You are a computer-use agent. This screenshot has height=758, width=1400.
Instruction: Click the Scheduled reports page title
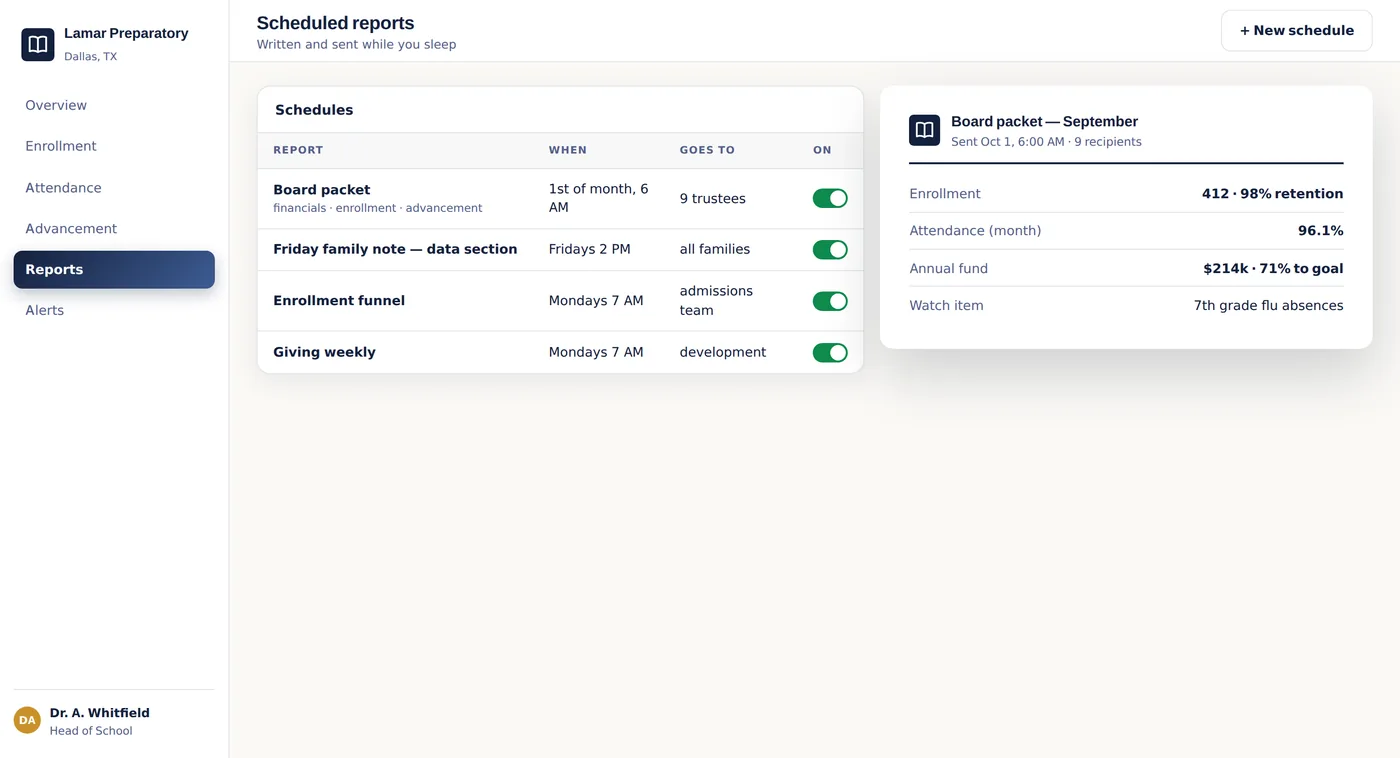coord(335,23)
